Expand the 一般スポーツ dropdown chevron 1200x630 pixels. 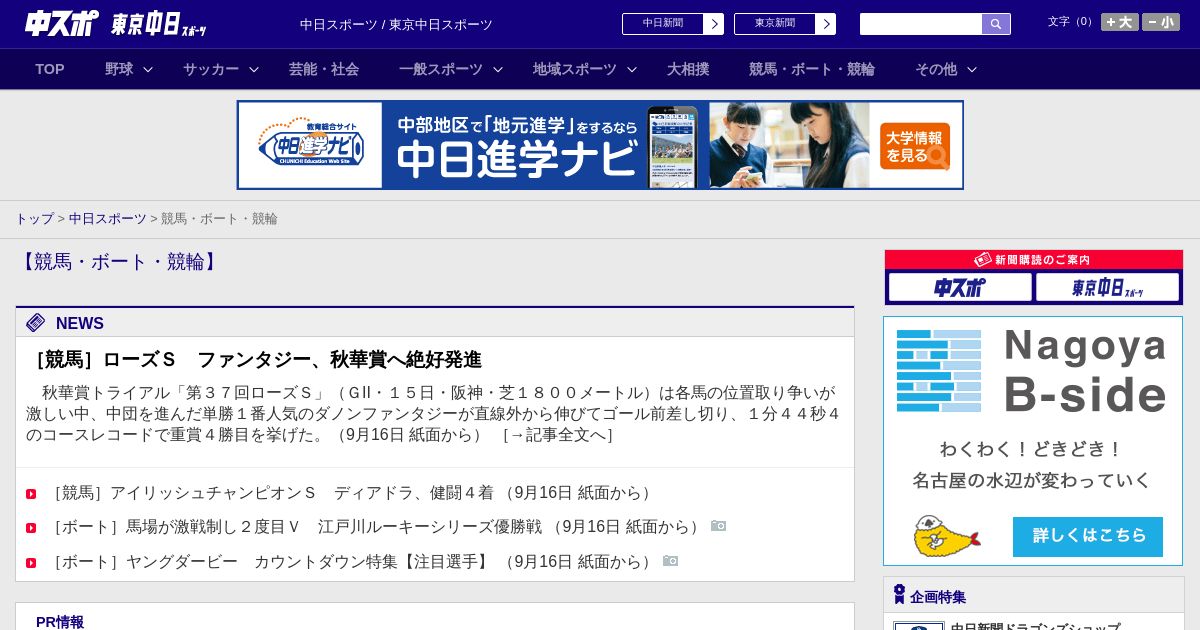pos(498,69)
